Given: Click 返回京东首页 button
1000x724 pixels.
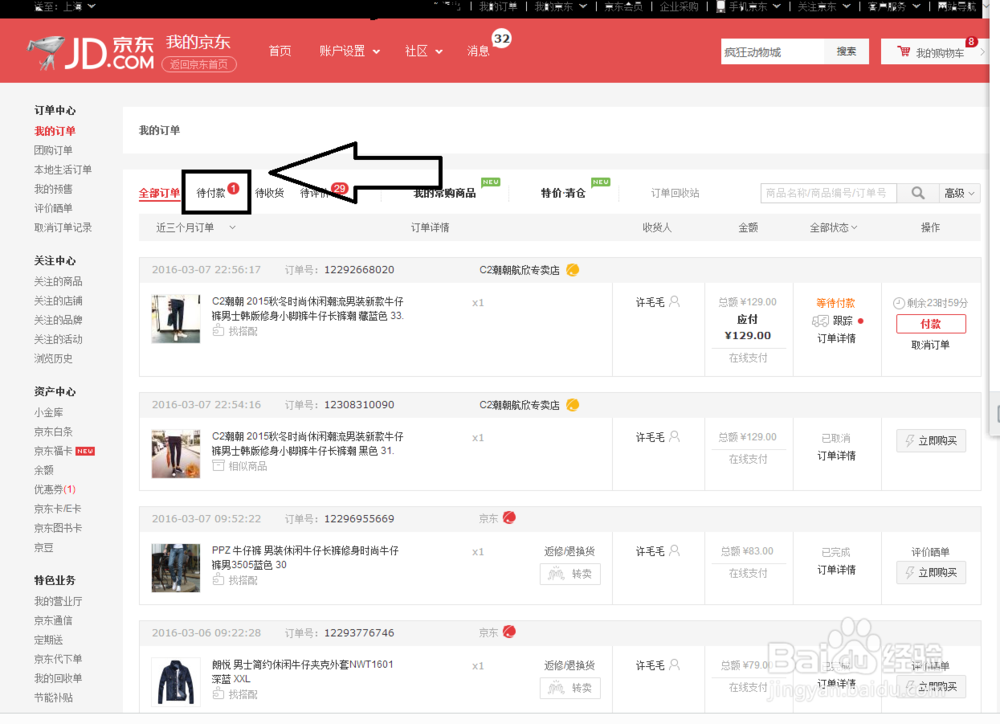Looking at the screenshot, I should pos(199,64).
